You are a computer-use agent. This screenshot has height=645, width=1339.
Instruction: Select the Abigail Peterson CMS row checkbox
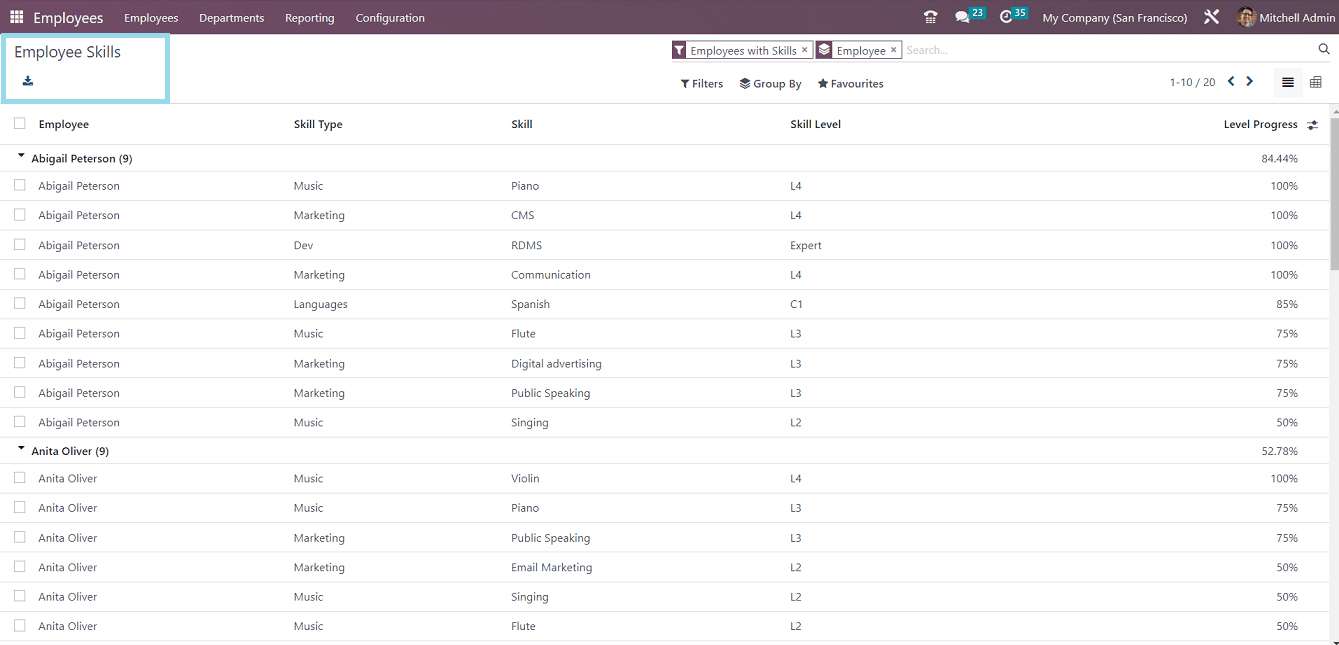[x=19, y=214]
